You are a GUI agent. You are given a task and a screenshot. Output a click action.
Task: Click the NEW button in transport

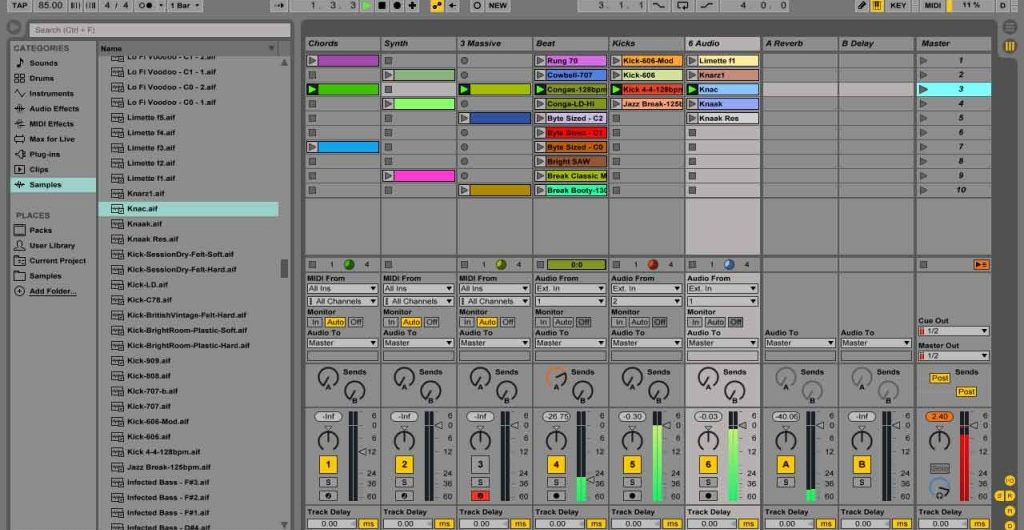pyautogui.click(x=498, y=5)
